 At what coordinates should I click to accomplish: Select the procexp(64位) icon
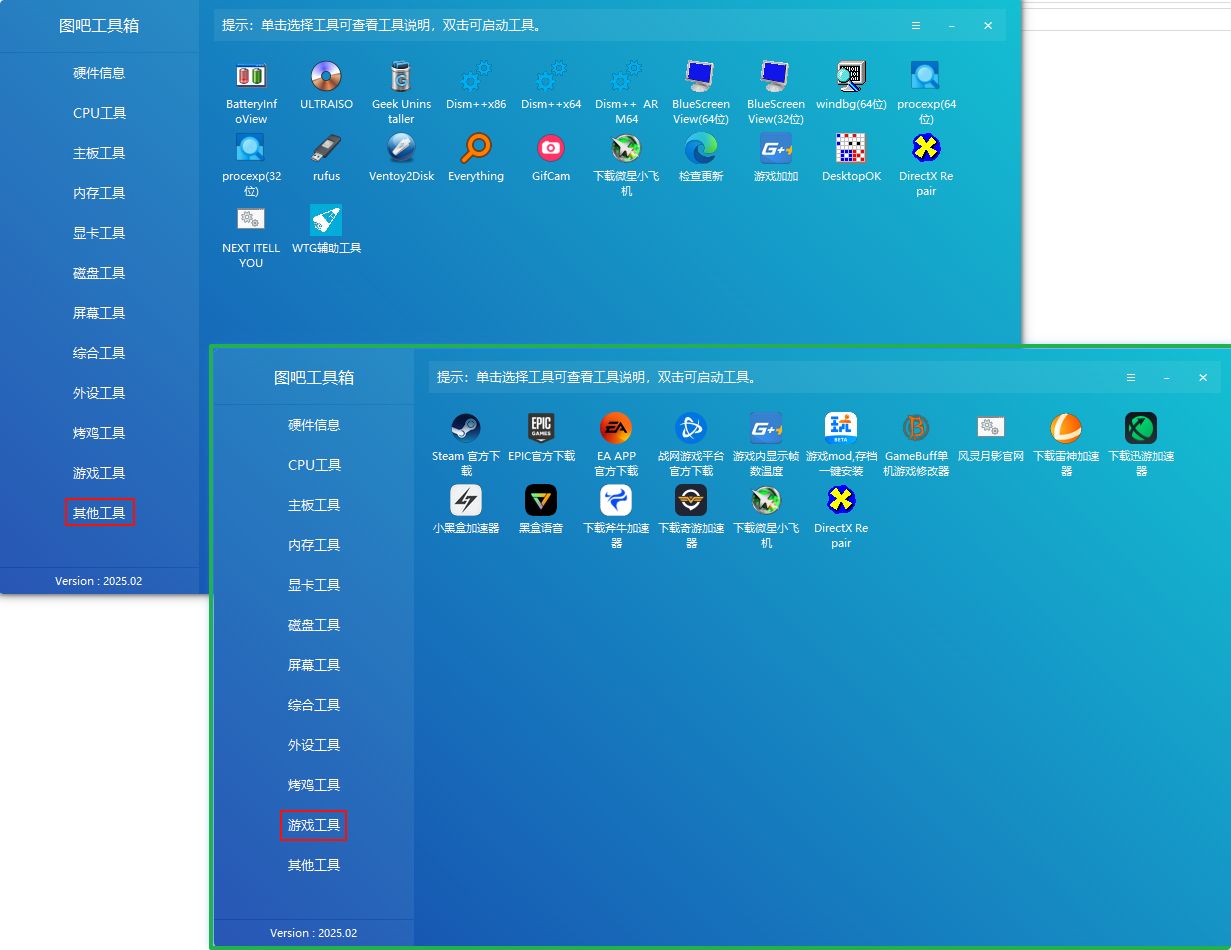(x=926, y=76)
